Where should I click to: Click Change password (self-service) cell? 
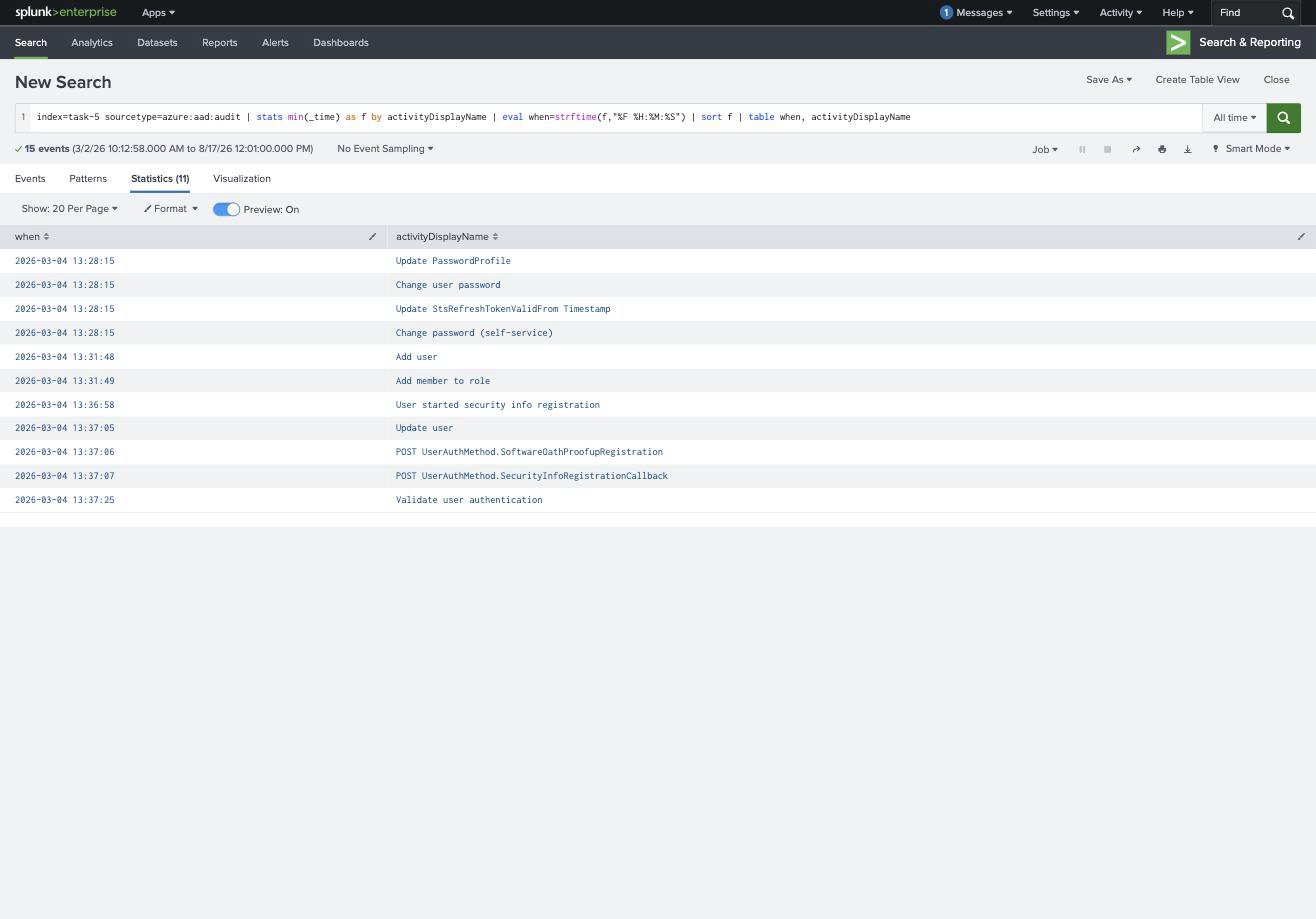[x=474, y=333]
